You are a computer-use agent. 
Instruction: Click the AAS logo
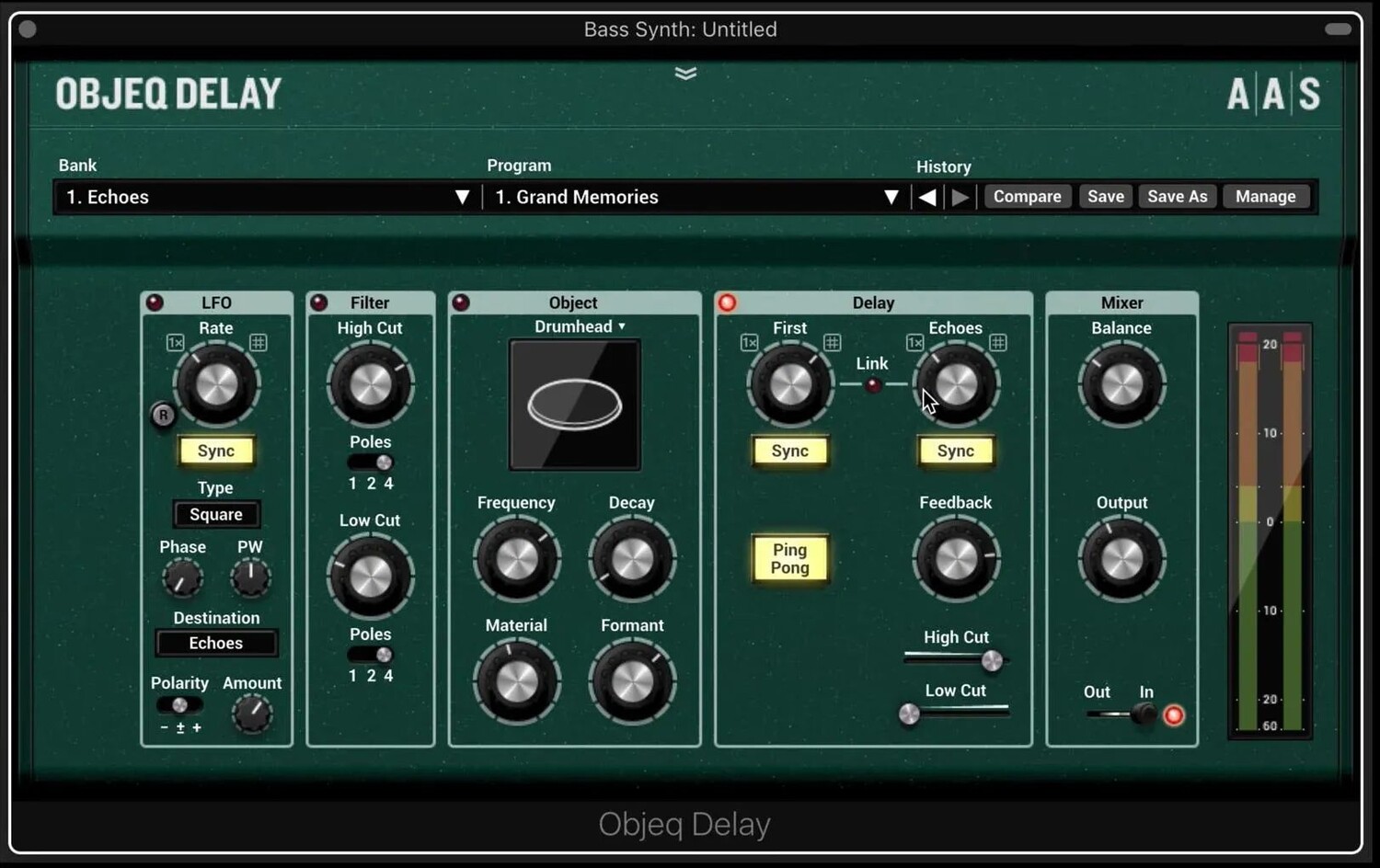1273,94
